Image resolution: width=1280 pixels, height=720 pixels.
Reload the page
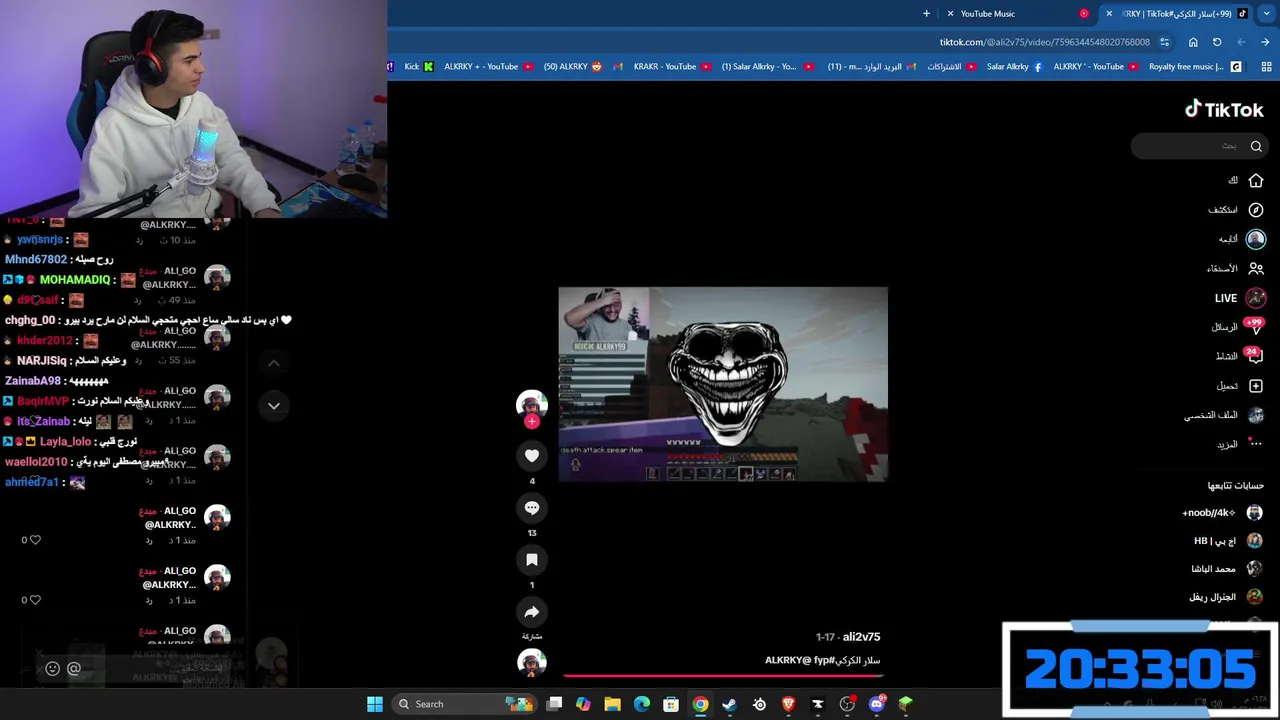tap(1217, 42)
